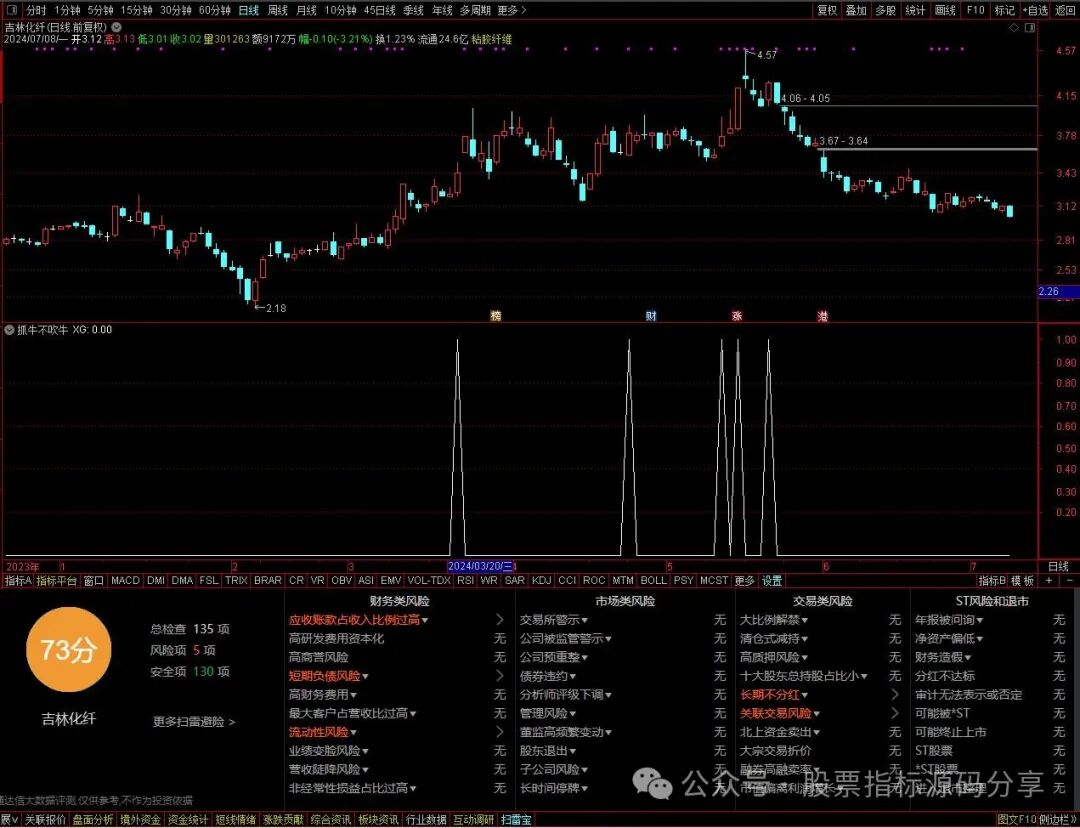Open the 关联报价 tab
Screen dimensions: 1080x828
click(45, 820)
